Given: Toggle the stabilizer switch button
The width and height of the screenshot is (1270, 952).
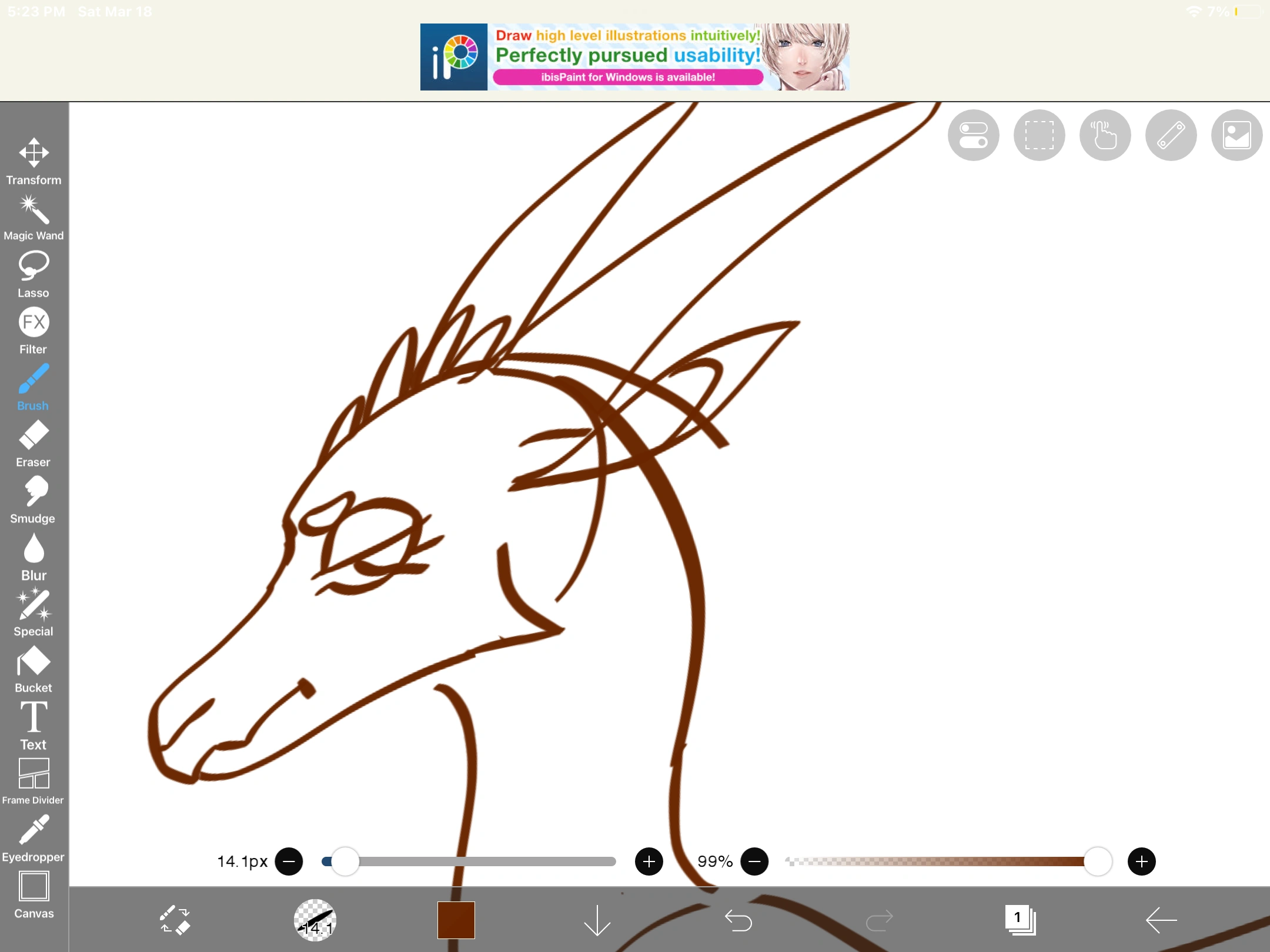Looking at the screenshot, I should coord(973,135).
